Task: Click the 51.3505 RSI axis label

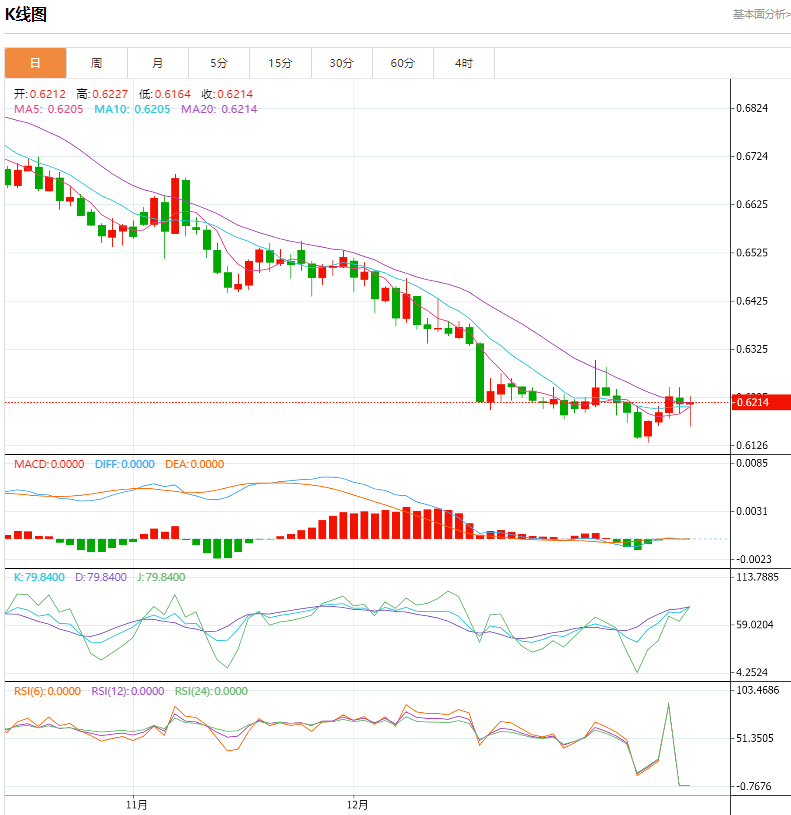Action: 755,738
